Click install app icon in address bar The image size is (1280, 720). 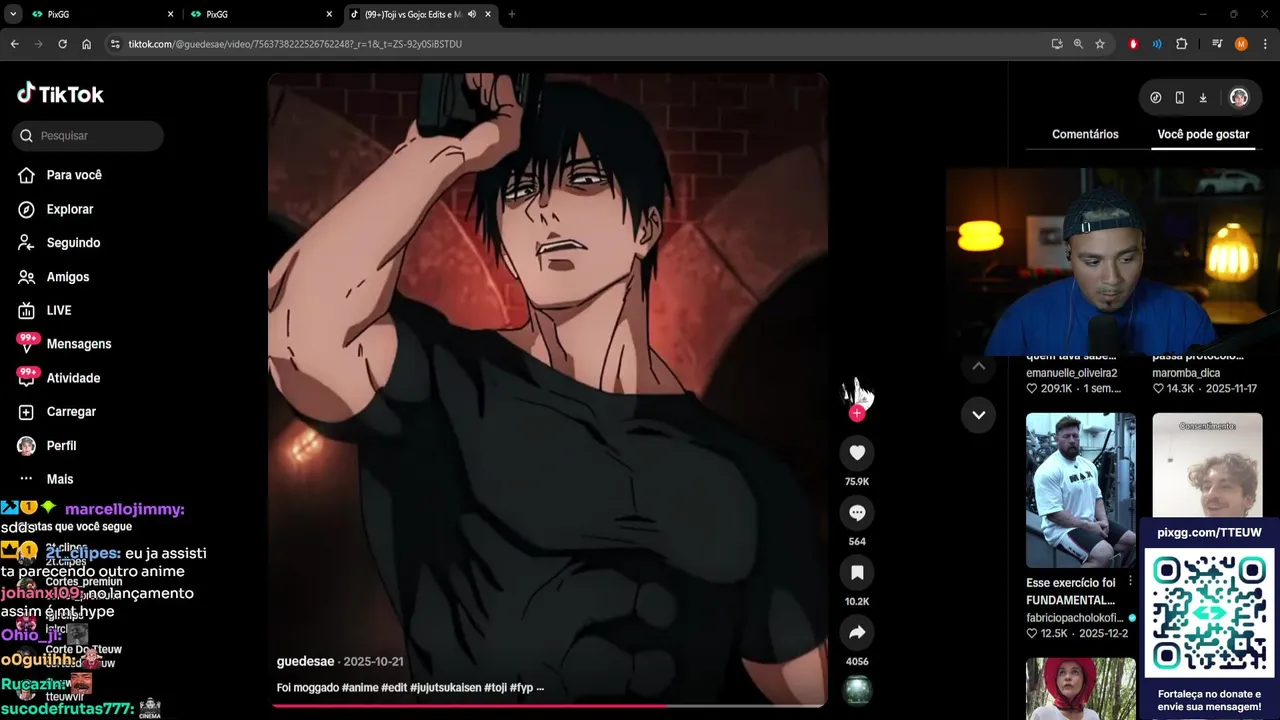tap(1057, 44)
